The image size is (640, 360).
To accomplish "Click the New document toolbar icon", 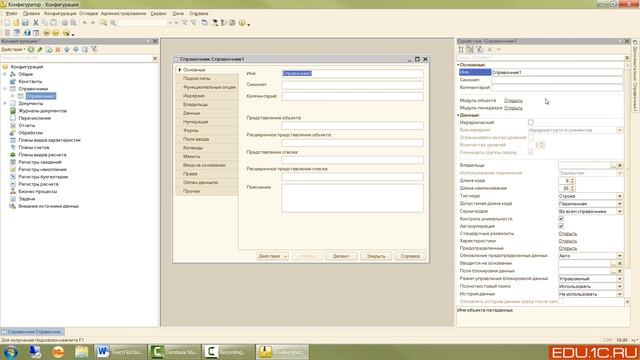I will point(7,23).
